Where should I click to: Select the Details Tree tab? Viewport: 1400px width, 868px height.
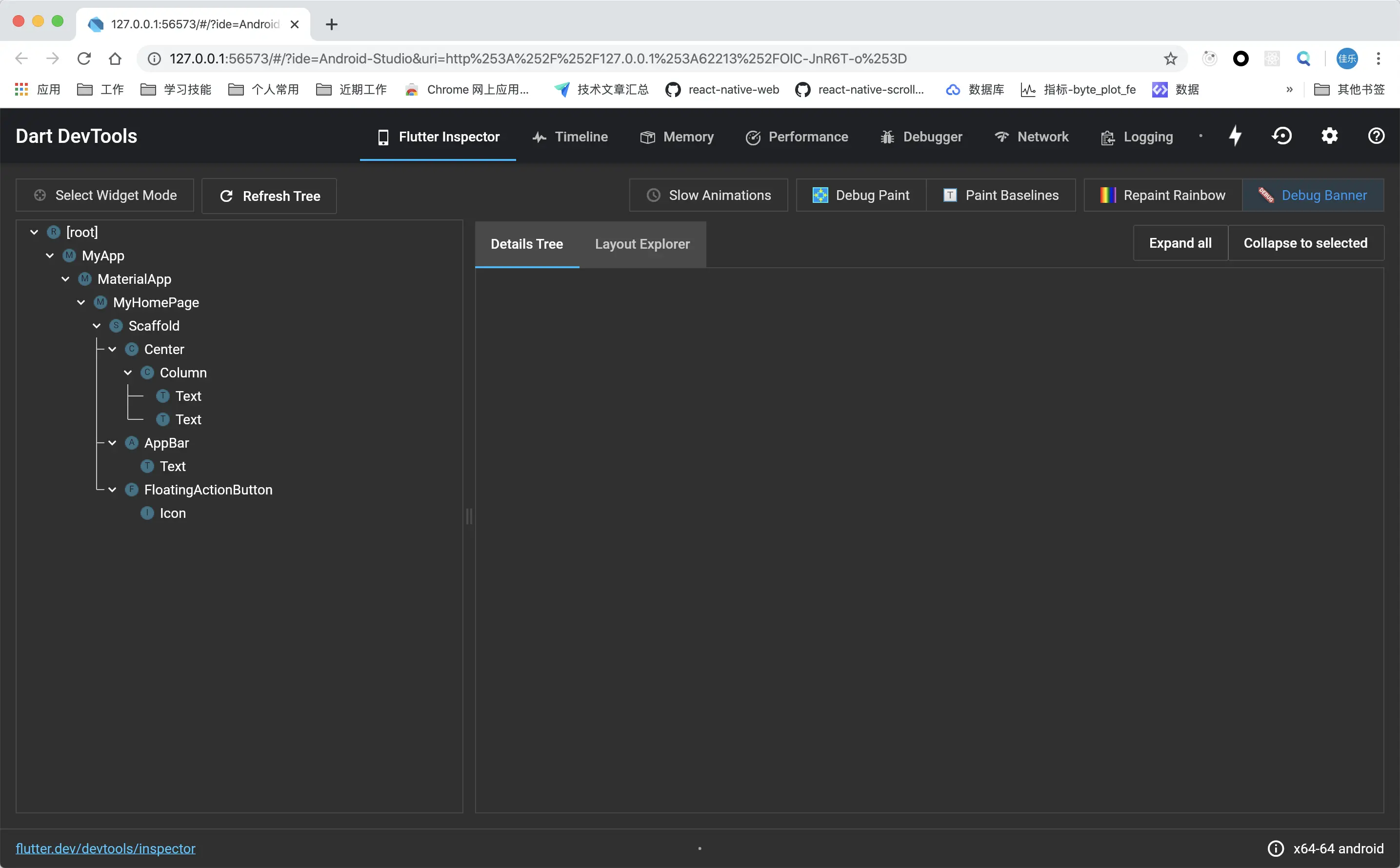pos(526,244)
